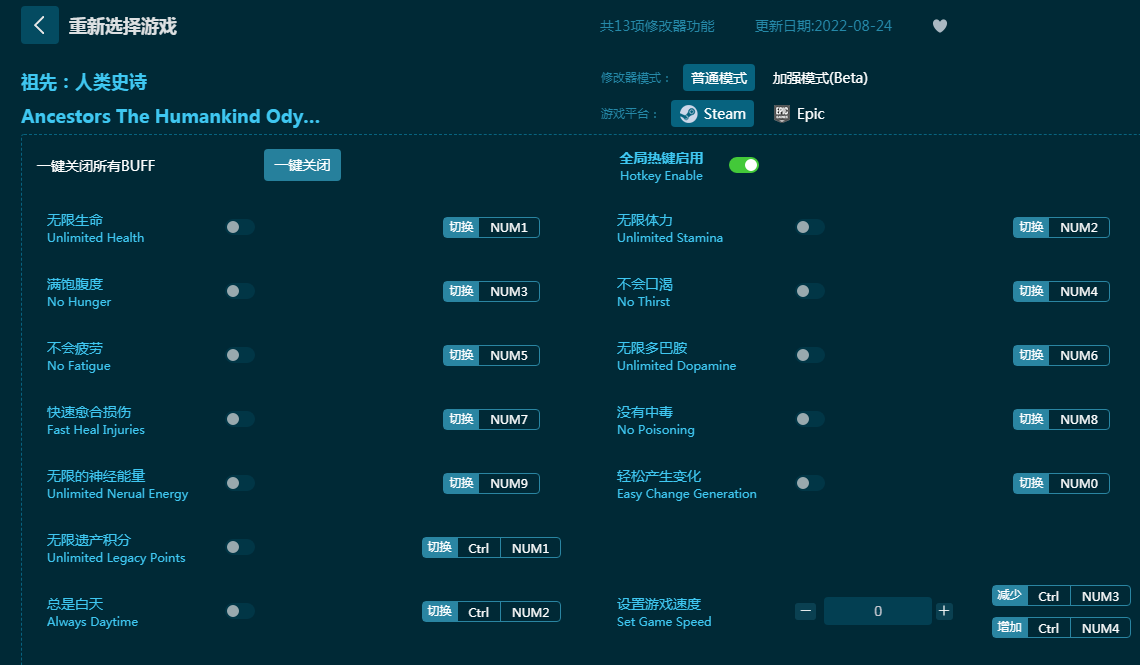Click the plus button for game speed
1140x665 pixels.
pos(944,611)
